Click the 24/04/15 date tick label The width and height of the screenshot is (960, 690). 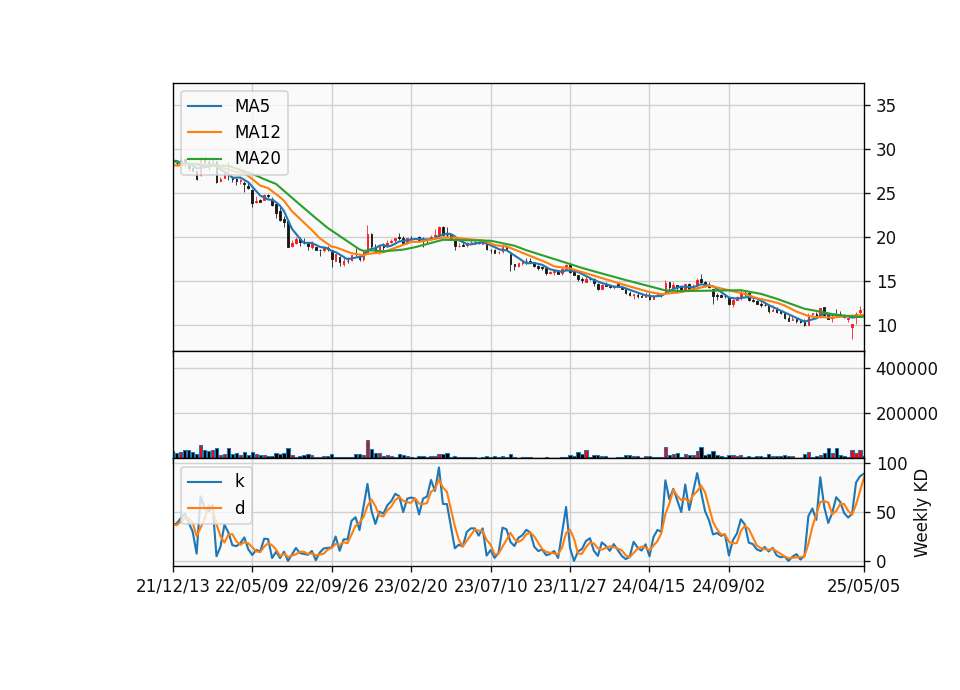649,586
